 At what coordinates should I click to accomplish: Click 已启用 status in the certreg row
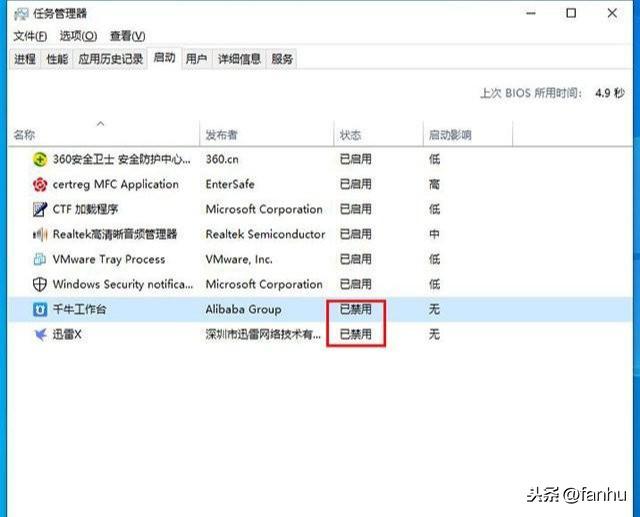click(x=356, y=184)
